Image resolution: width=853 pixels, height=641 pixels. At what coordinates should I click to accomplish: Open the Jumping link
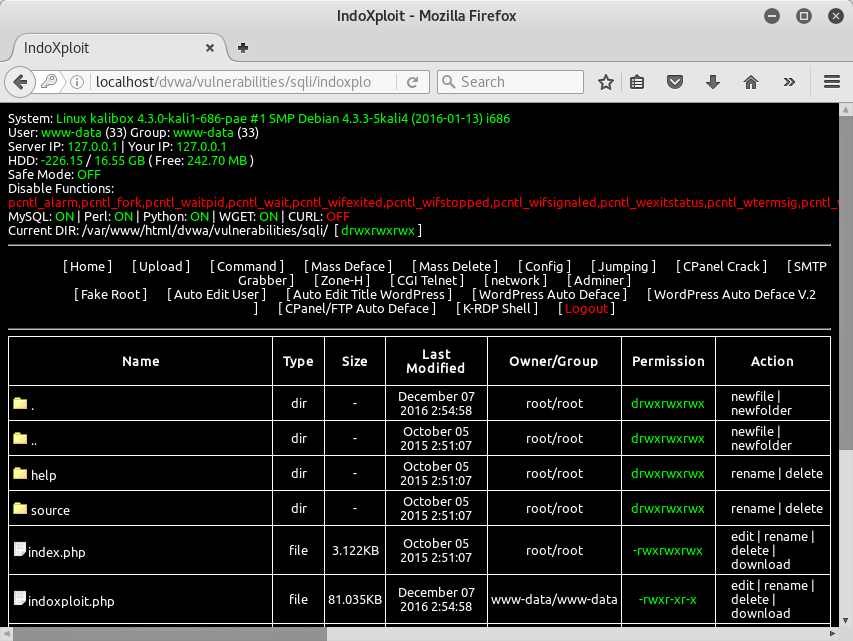click(x=623, y=267)
